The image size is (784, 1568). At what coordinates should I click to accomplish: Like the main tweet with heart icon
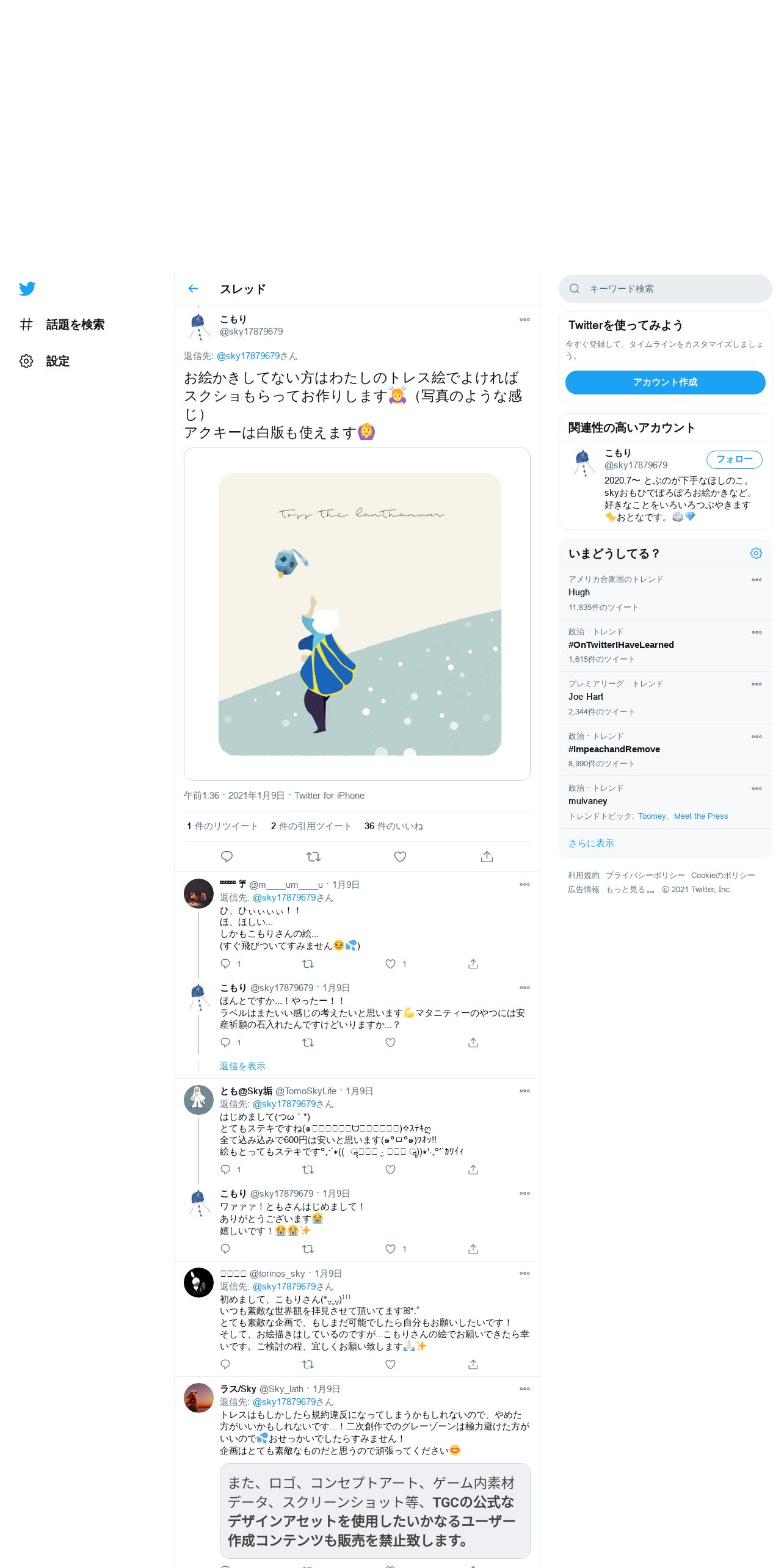click(x=400, y=857)
